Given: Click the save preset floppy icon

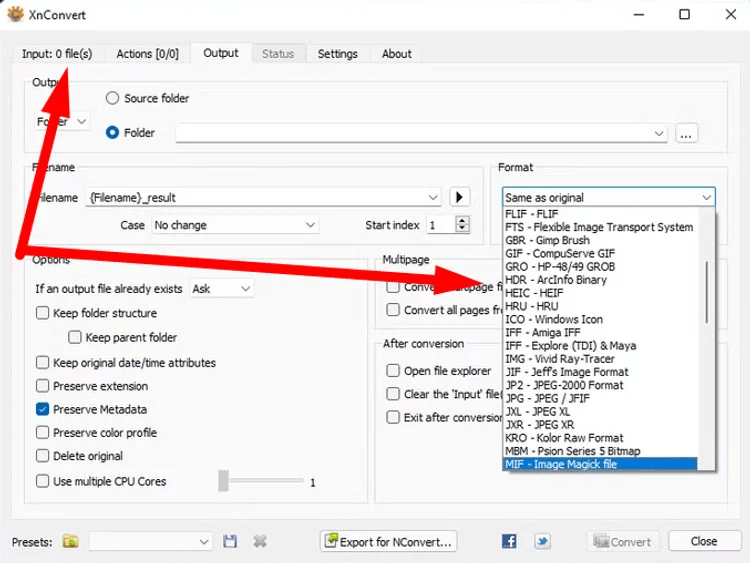Looking at the screenshot, I should point(230,541).
